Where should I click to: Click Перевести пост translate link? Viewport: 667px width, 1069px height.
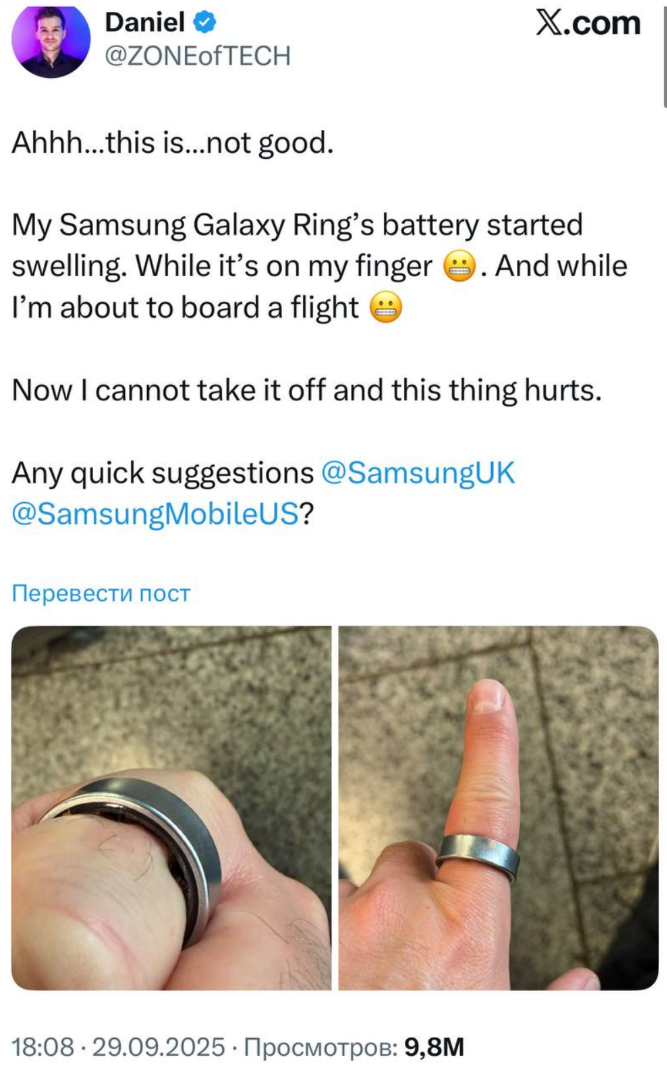(x=101, y=593)
